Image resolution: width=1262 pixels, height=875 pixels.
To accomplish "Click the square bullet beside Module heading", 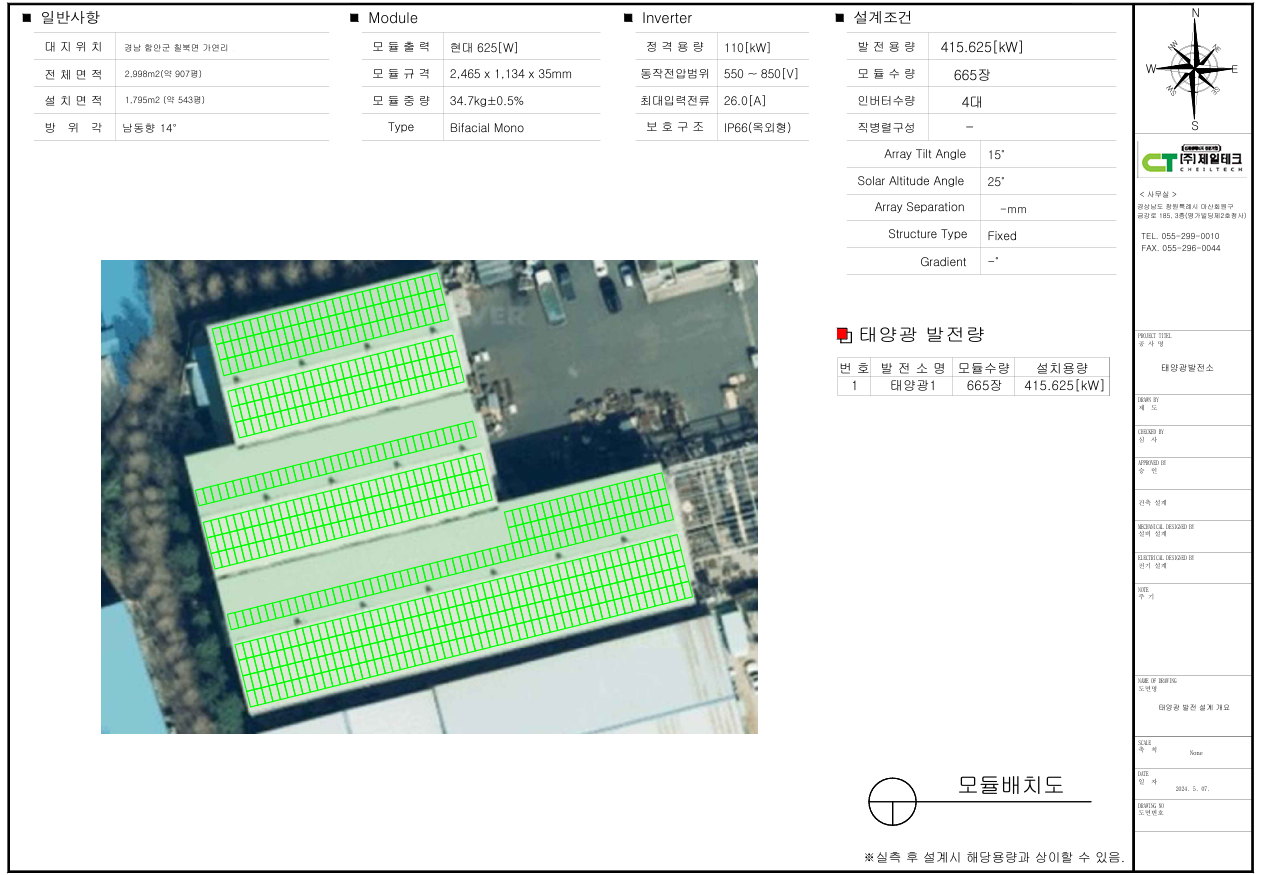I will tap(354, 18).
